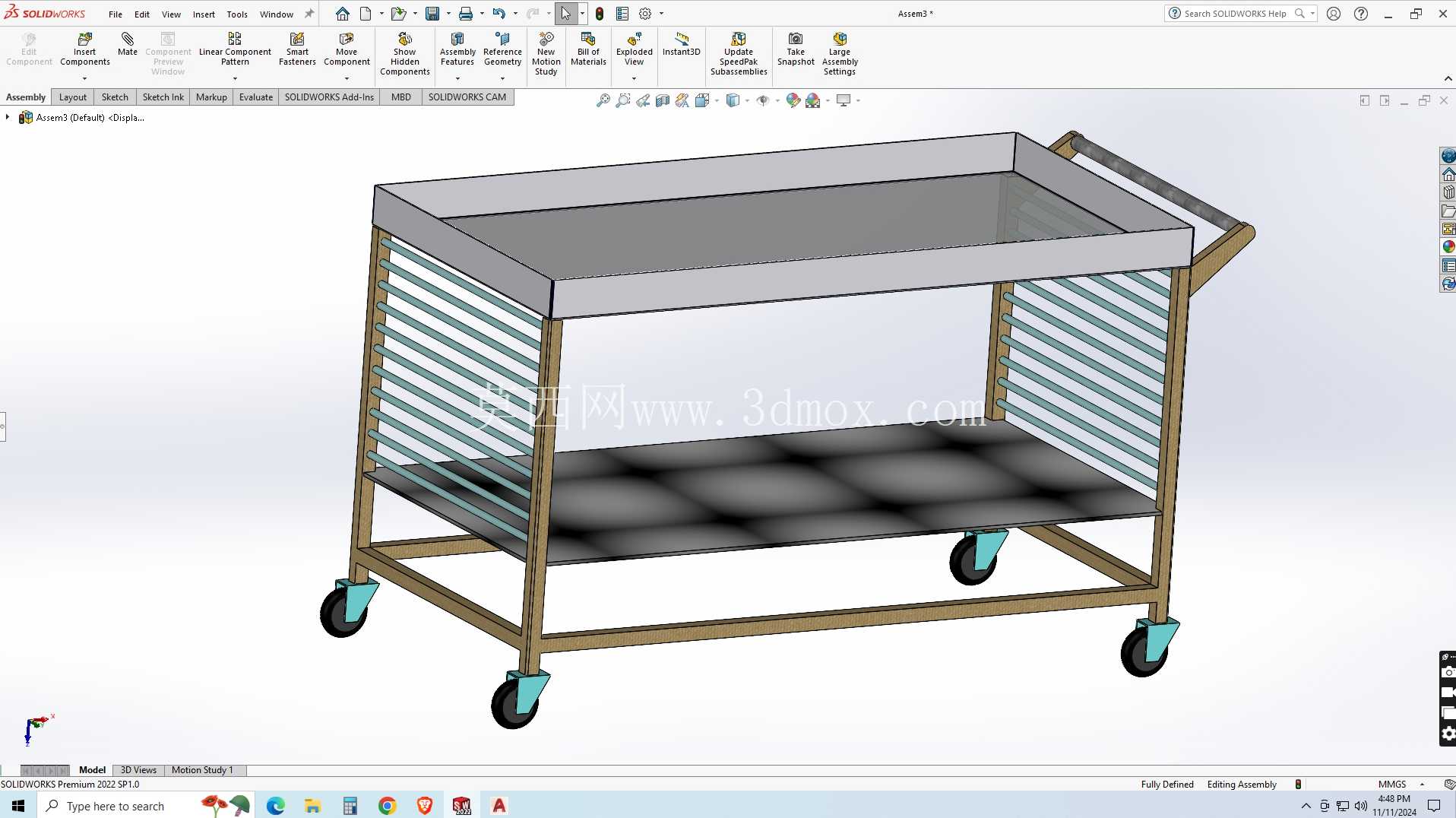Viewport: 1456px width, 818px height.
Task: Open the Appearances task pane icon
Action: pyautogui.click(x=1448, y=246)
